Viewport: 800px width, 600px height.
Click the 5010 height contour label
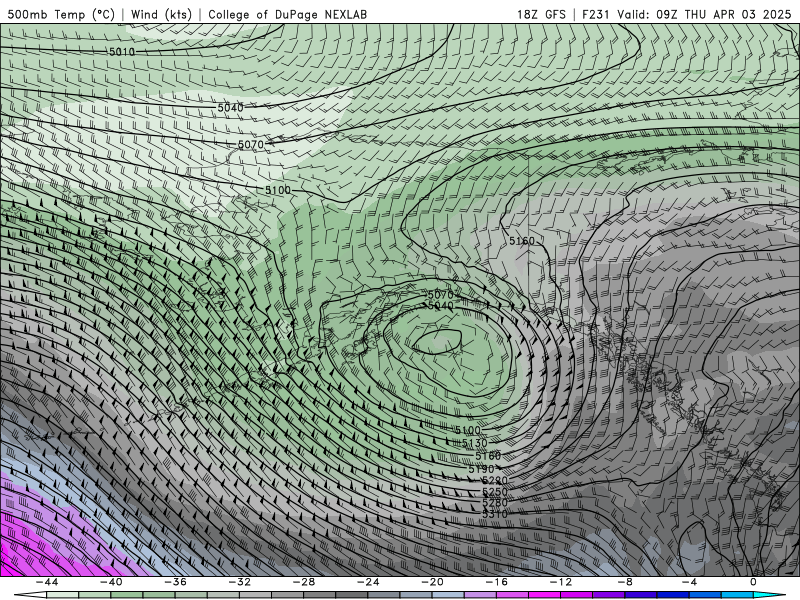(x=122, y=52)
